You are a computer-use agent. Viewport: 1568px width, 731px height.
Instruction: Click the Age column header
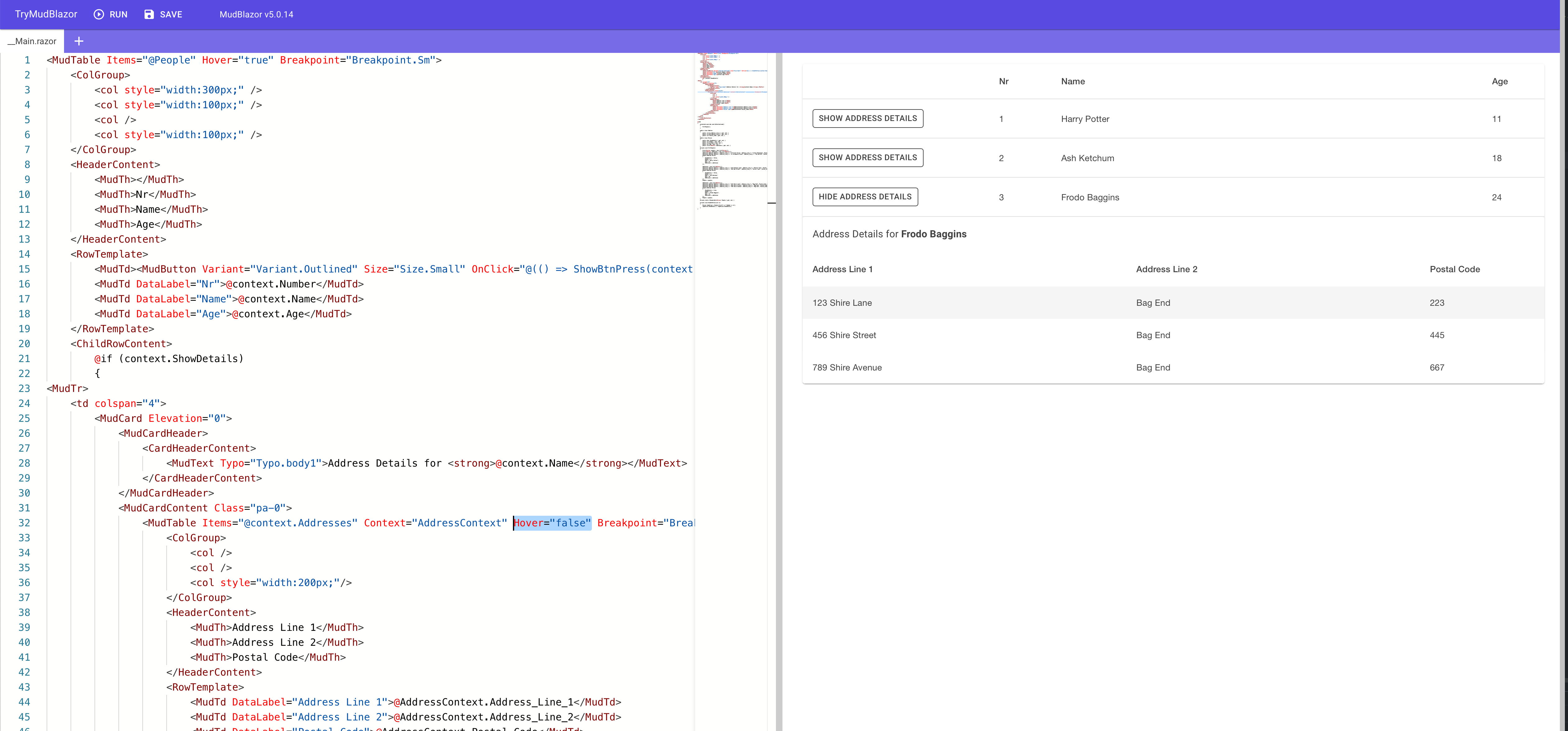click(1500, 81)
